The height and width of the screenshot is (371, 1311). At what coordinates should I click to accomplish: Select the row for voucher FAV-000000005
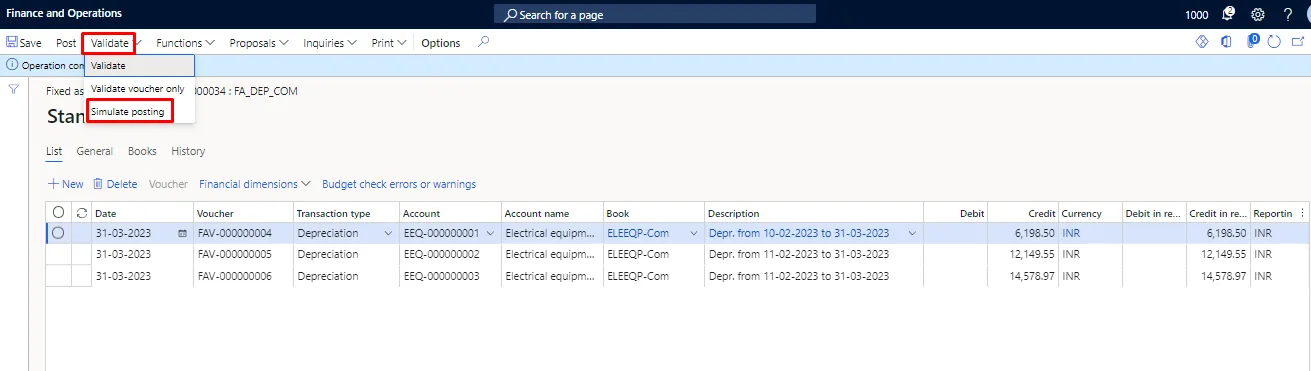coord(58,254)
